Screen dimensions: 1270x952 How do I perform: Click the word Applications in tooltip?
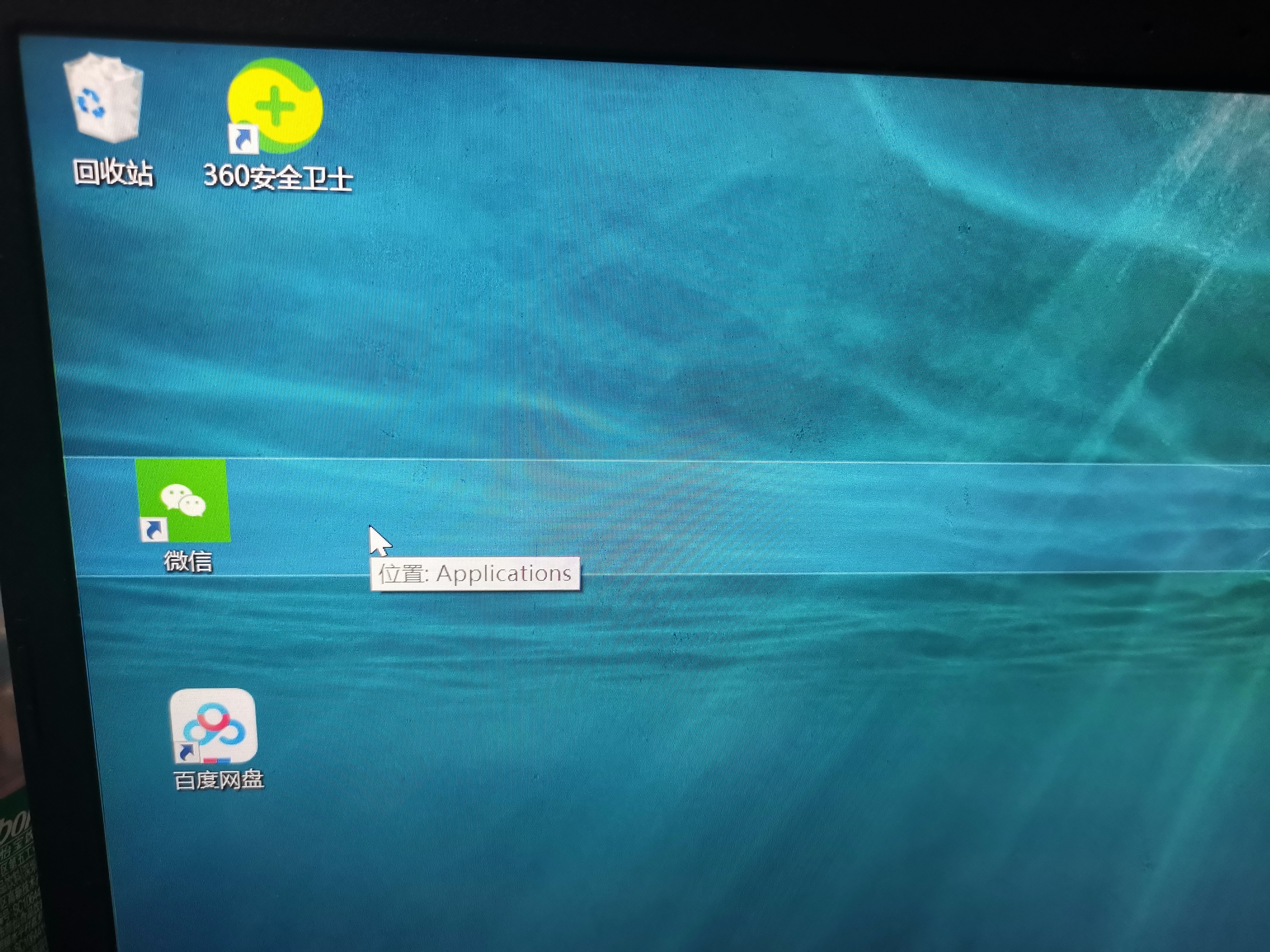(x=504, y=573)
